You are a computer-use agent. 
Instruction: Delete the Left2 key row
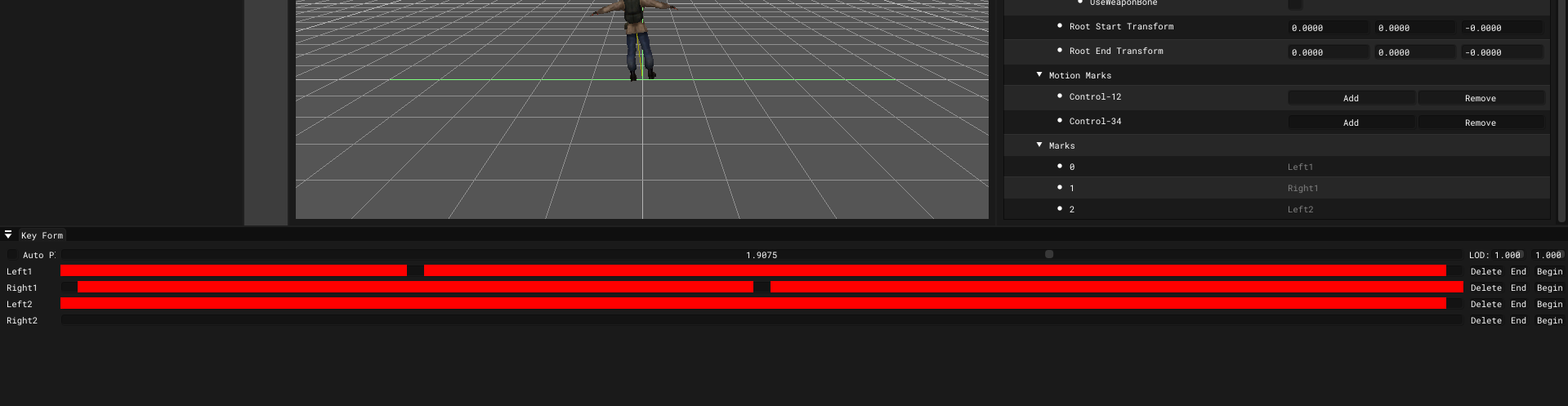pos(1485,304)
